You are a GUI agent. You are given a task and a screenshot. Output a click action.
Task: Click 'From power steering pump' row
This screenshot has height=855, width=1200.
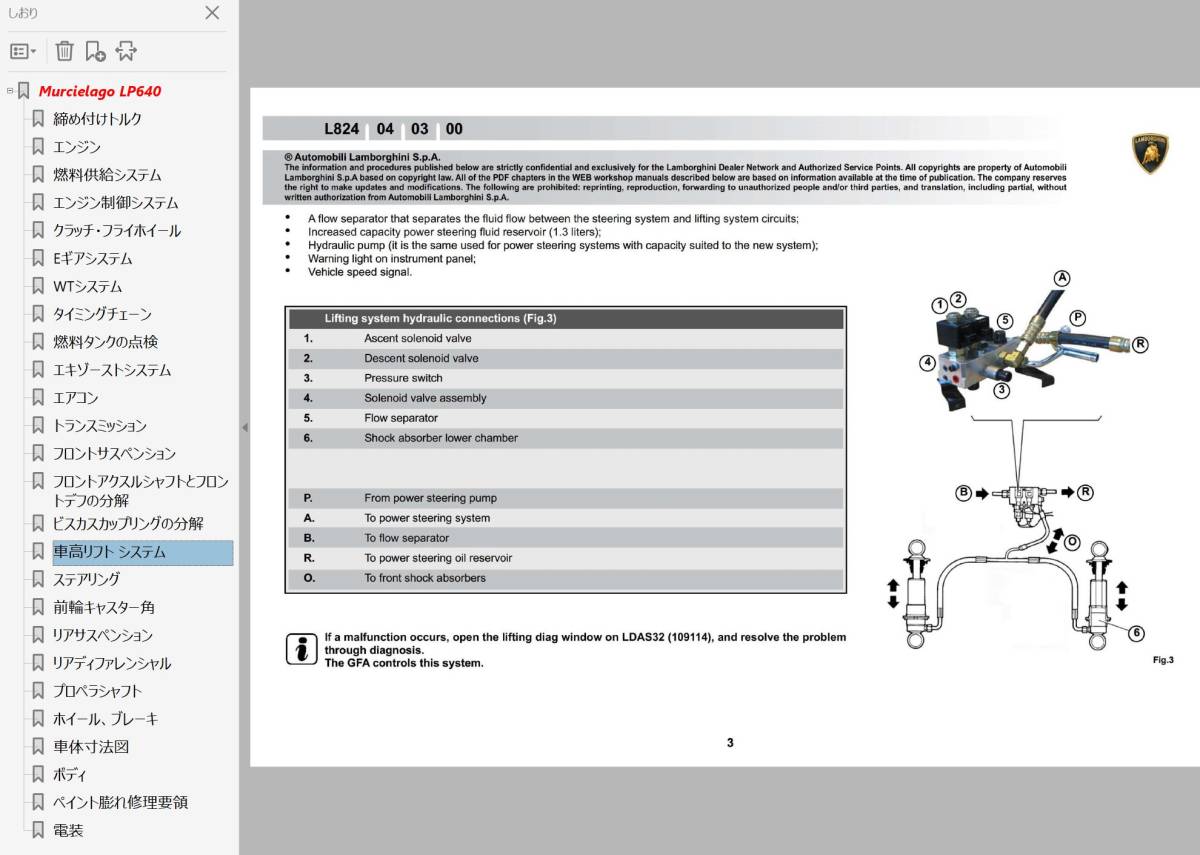pyautogui.click(x=566, y=499)
